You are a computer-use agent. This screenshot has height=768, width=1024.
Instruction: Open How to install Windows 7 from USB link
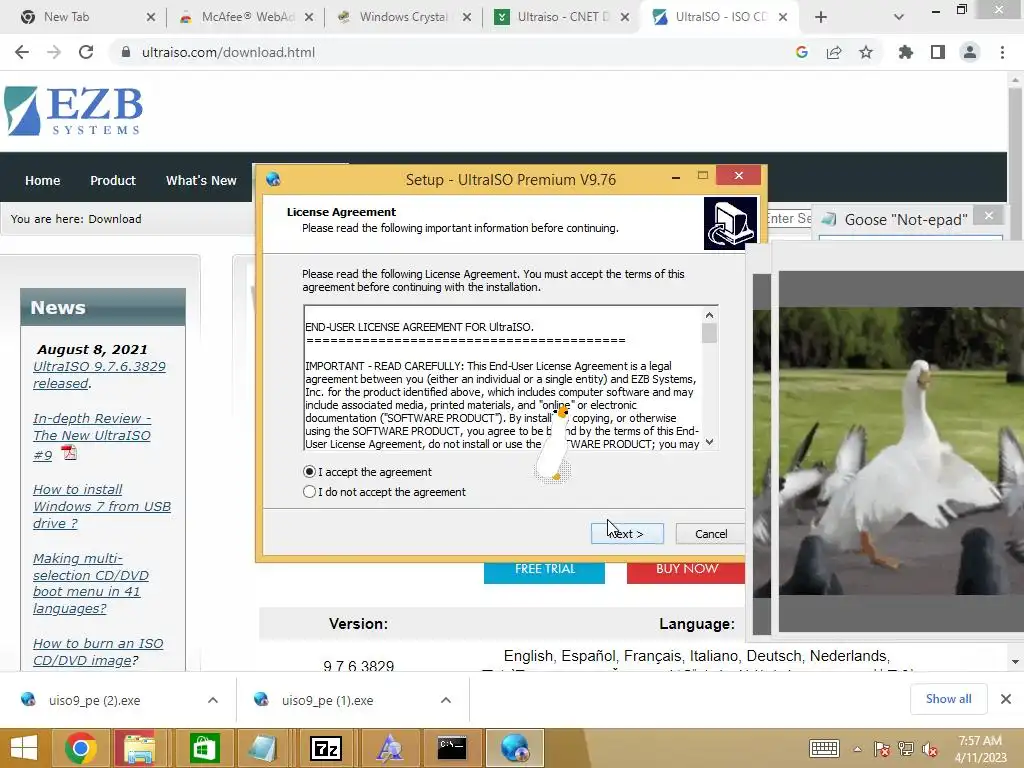[x=102, y=506]
